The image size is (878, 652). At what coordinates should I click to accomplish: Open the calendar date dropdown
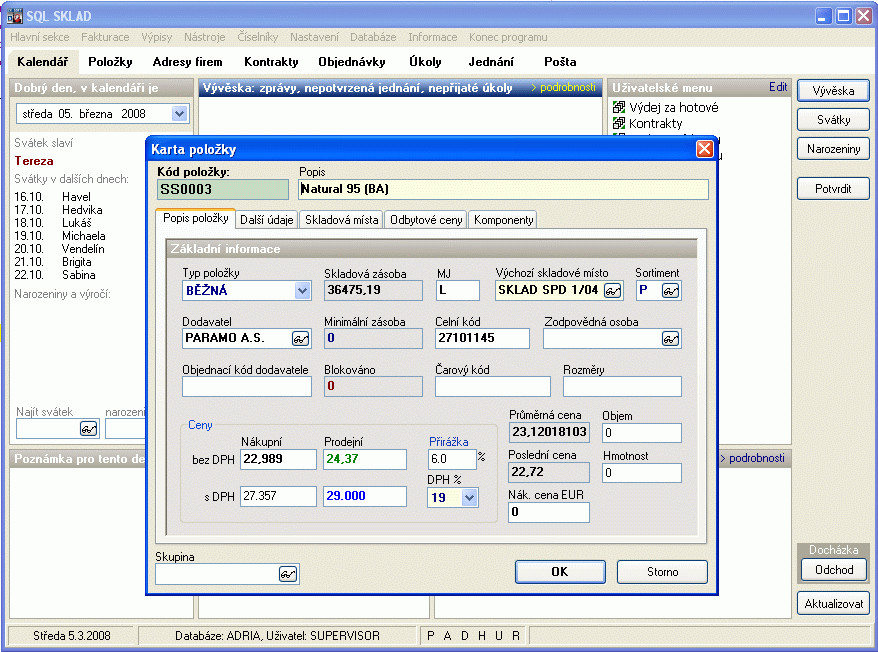pos(179,114)
